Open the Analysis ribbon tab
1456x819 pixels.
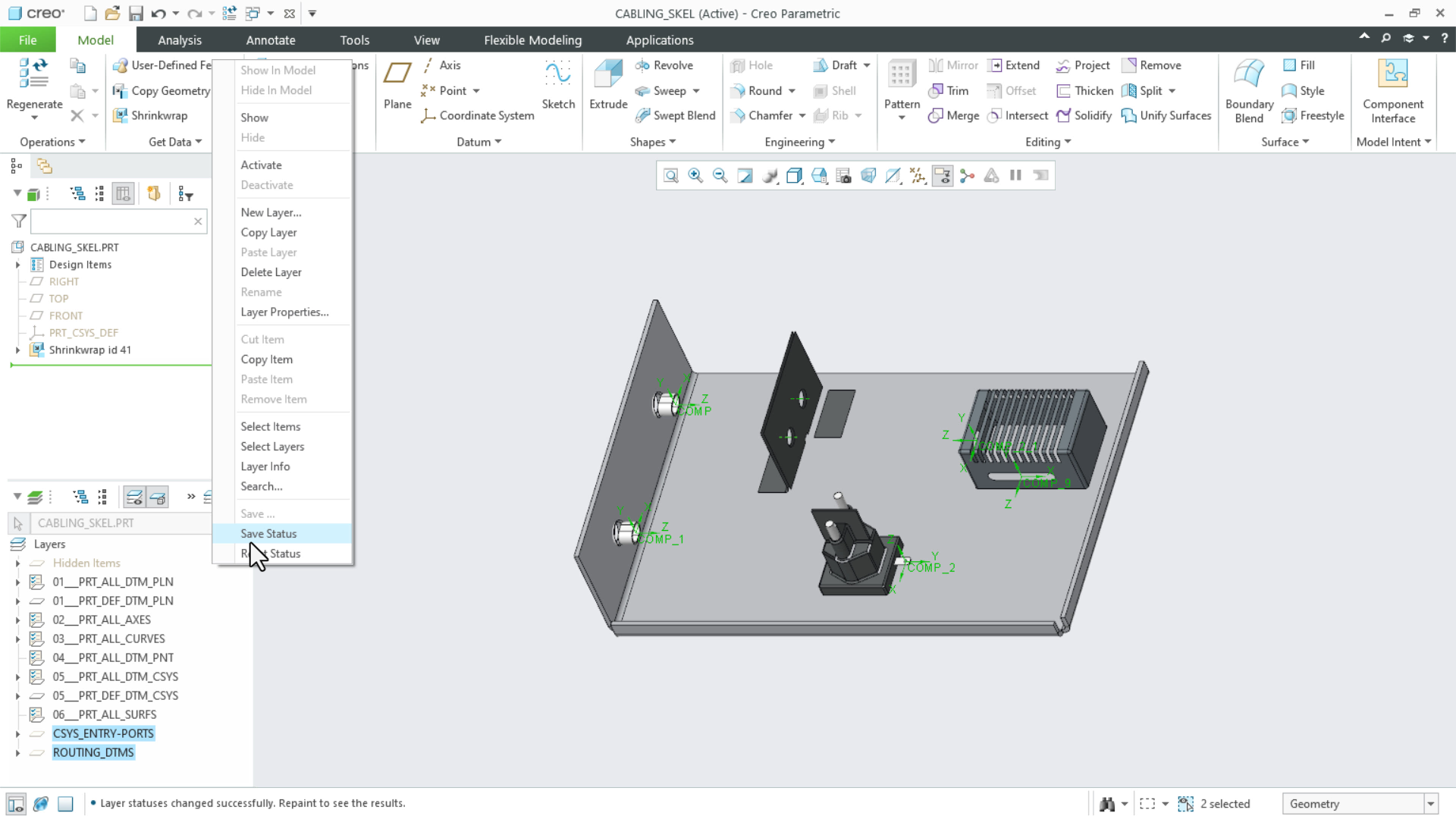pyautogui.click(x=180, y=40)
